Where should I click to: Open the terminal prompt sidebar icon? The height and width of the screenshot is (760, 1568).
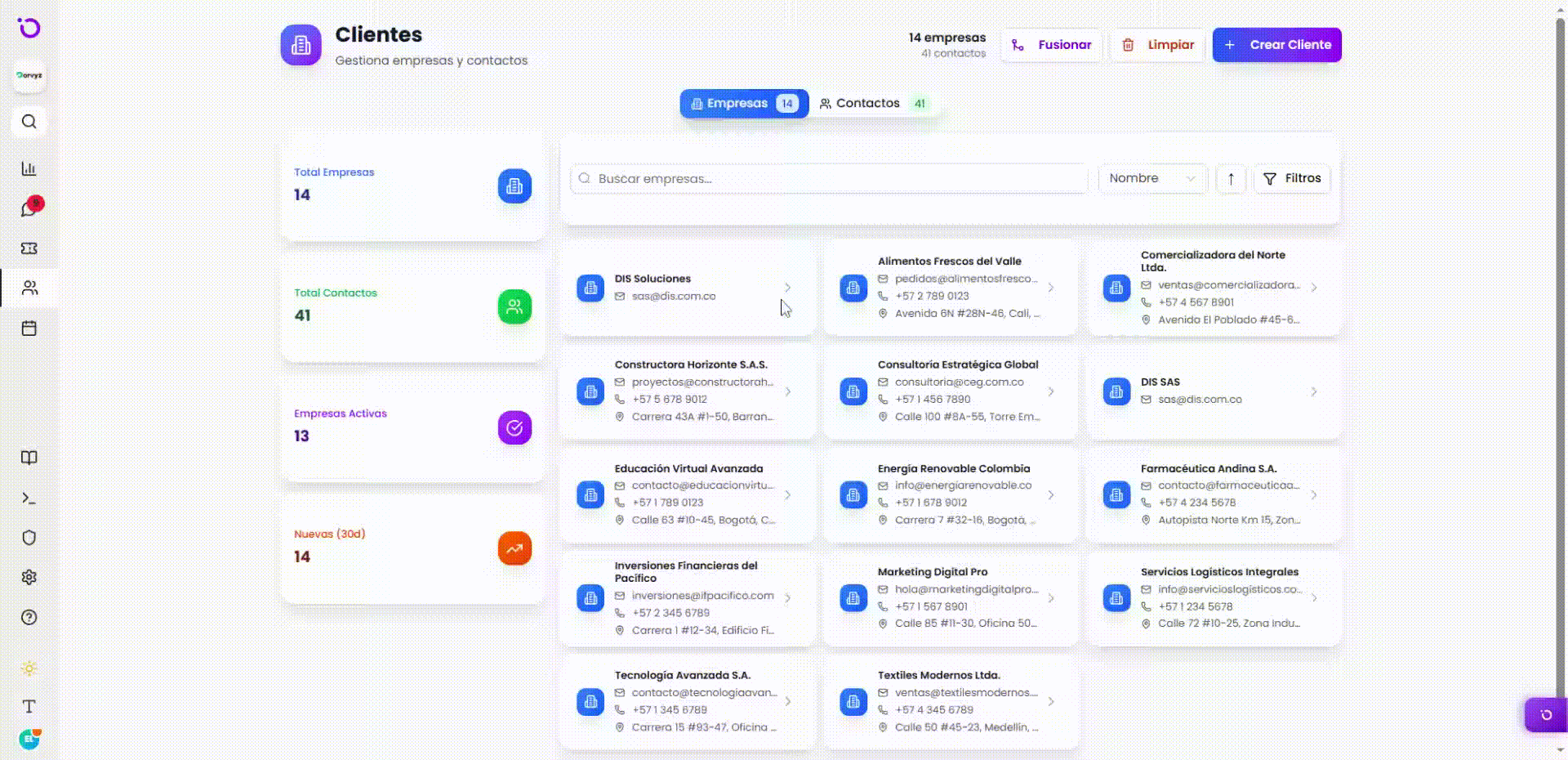[x=29, y=498]
